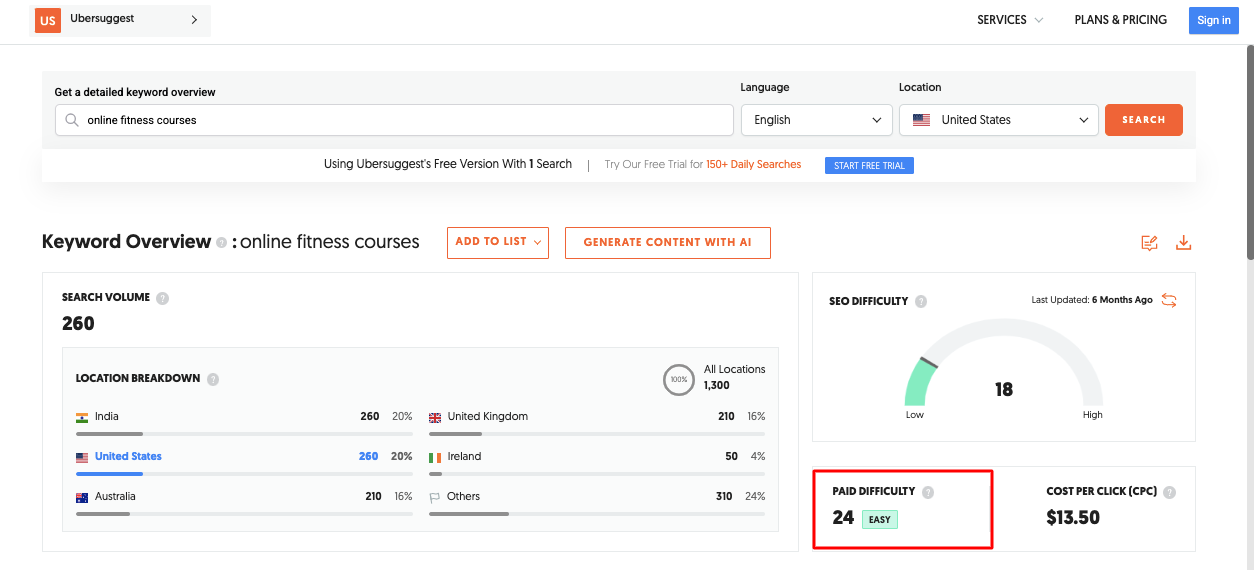Open the Language dropdown set to English
Viewport: 1254px width, 570px height.
pos(817,120)
